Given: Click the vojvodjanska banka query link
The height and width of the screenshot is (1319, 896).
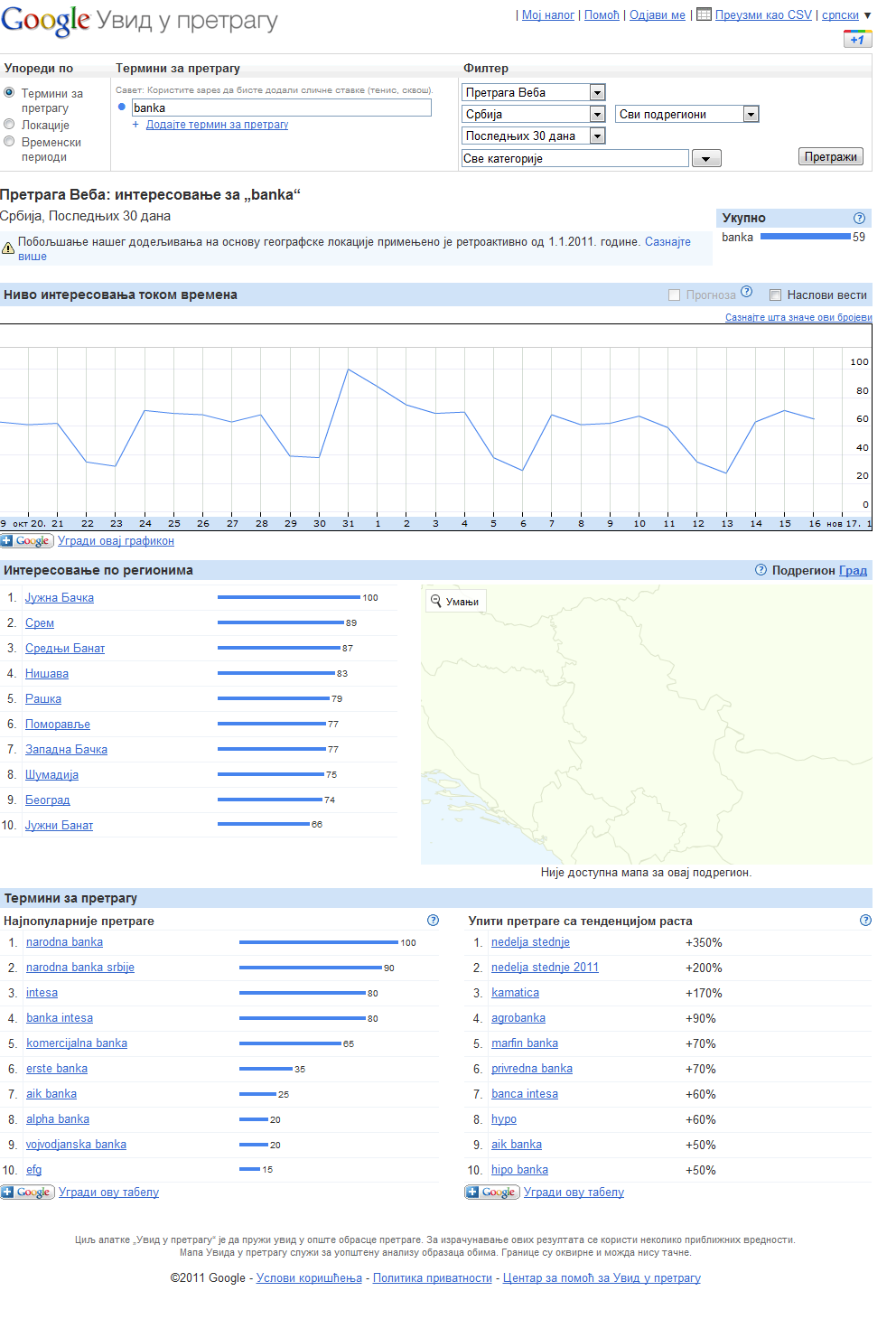Looking at the screenshot, I should tap(76, 1144).
